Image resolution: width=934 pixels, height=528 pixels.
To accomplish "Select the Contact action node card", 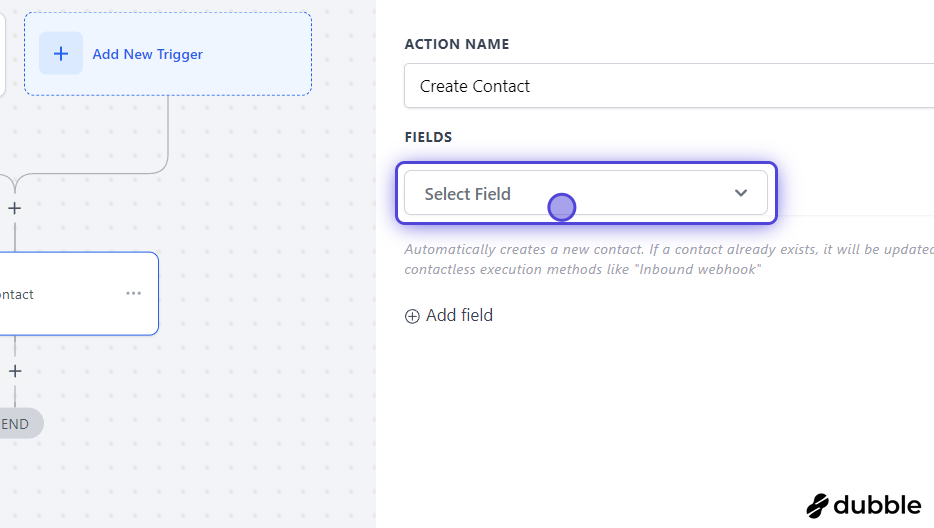I will (77, 294).
